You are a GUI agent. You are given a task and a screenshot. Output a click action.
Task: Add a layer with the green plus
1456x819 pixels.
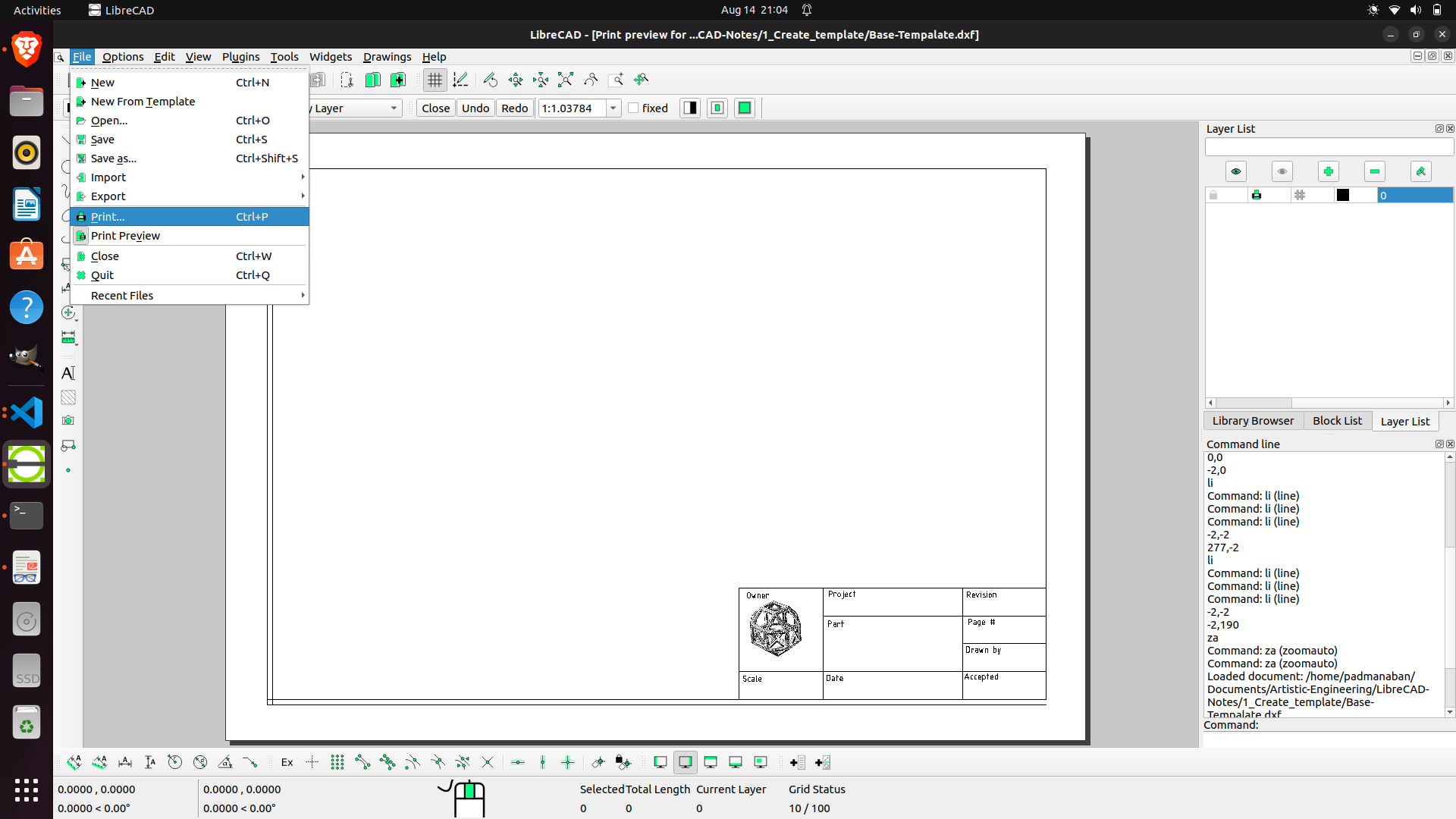click(1329, 171)
